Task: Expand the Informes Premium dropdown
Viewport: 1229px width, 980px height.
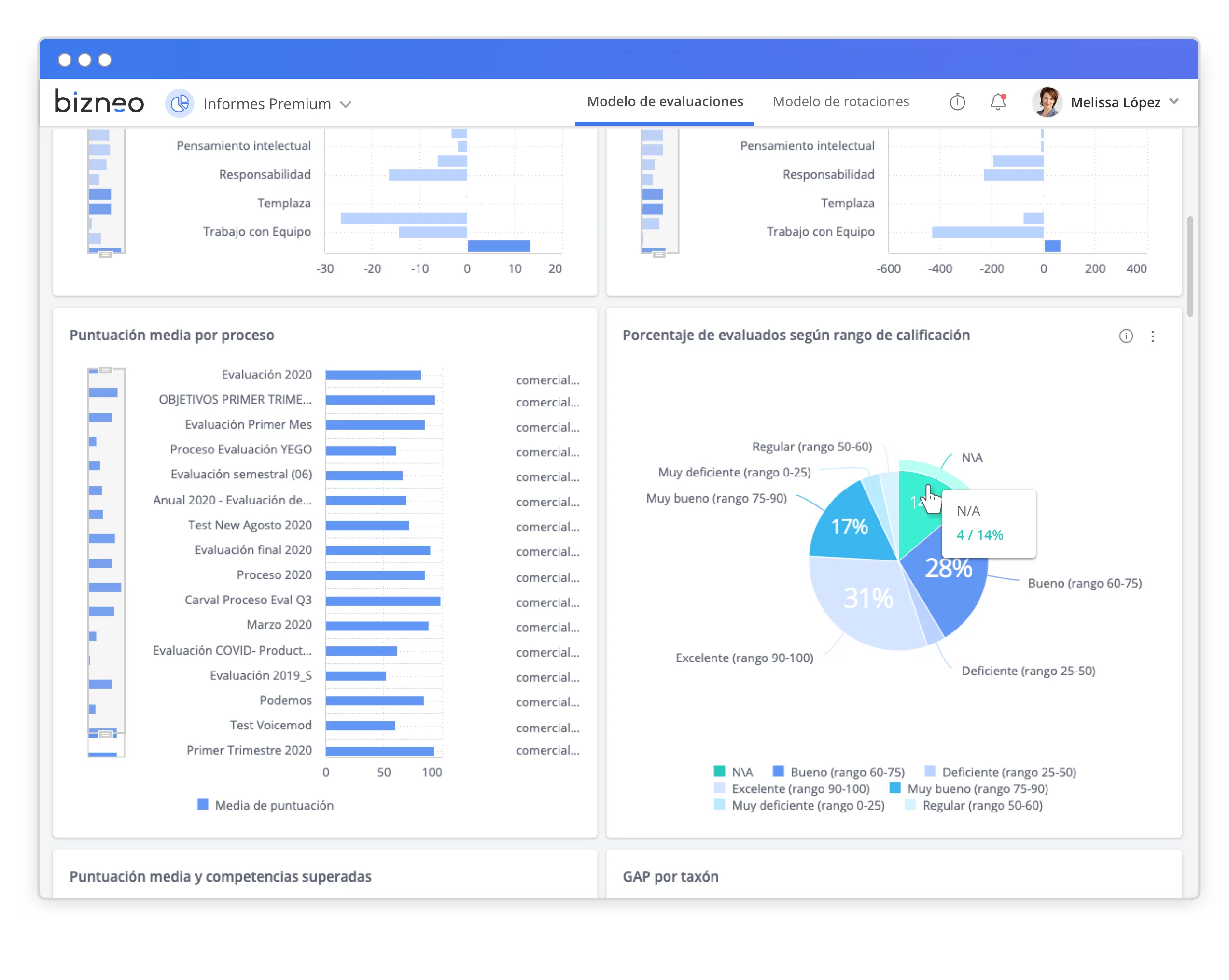Action: pos(346,104)
